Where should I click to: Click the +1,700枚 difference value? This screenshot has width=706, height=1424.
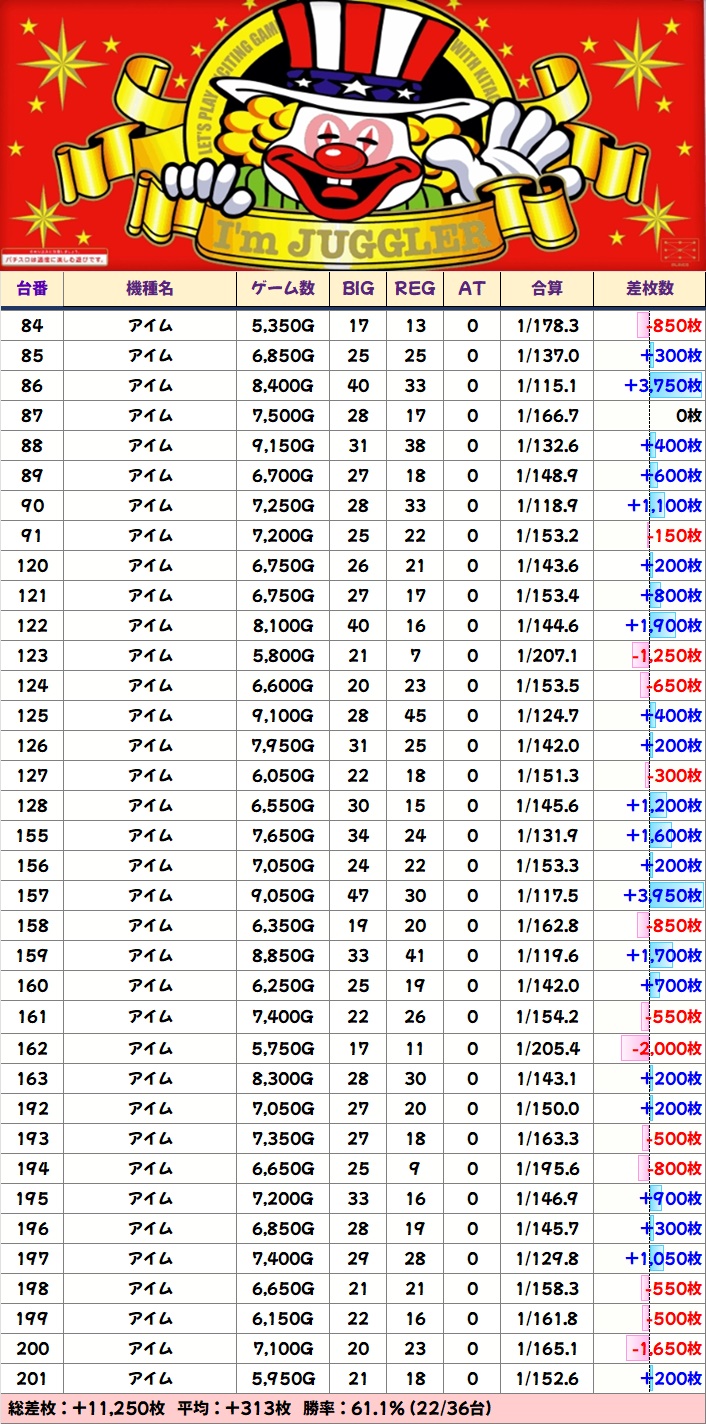665,956
